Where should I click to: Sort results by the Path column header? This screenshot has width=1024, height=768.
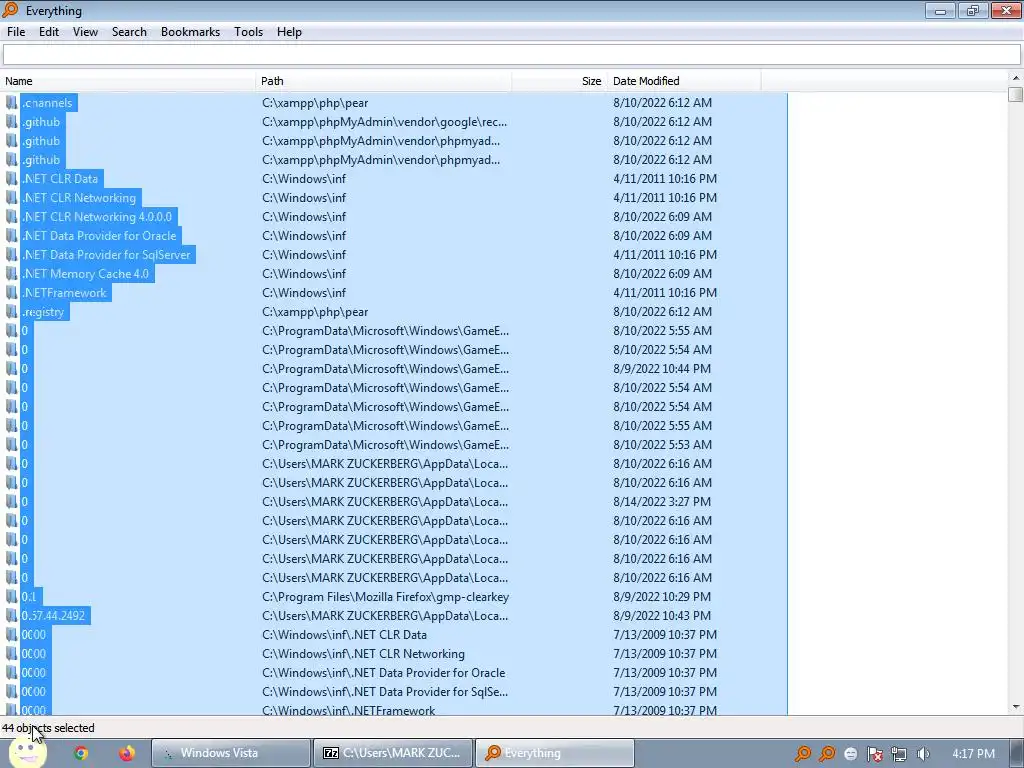point(383,81)
